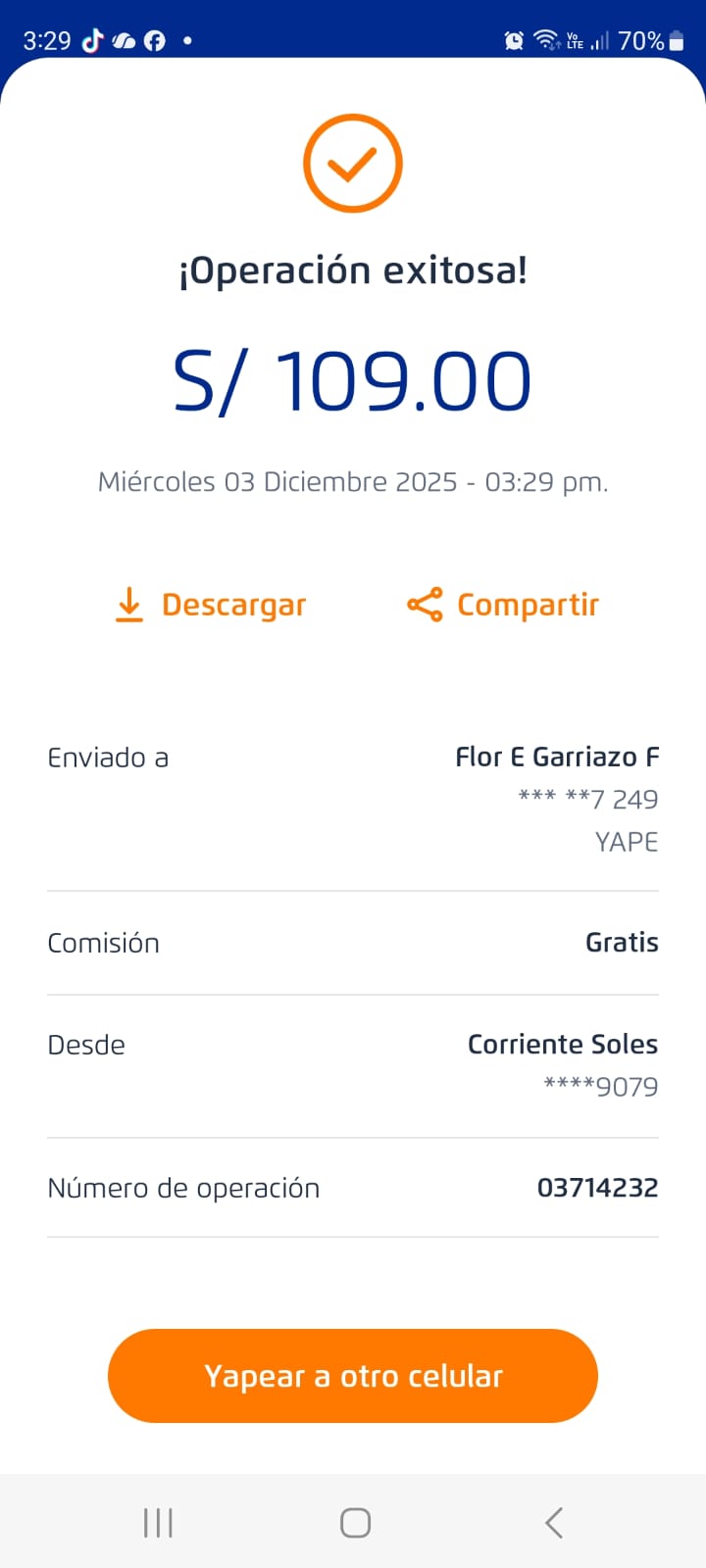
Task: Tap the battery indicator icon
Action: click(677, 40)
